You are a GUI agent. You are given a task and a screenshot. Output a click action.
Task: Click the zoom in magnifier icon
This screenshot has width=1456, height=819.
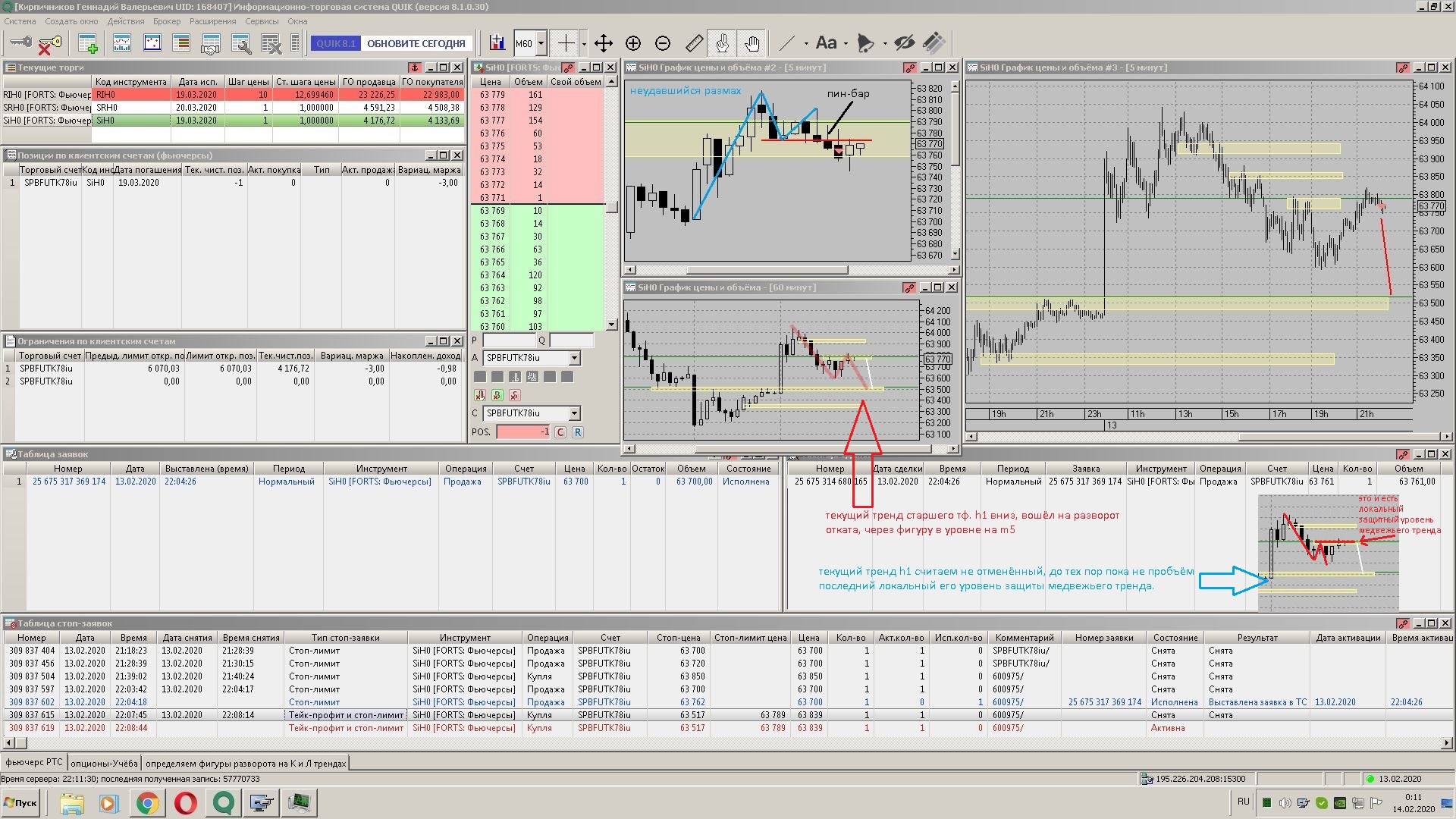pos(633,43)
